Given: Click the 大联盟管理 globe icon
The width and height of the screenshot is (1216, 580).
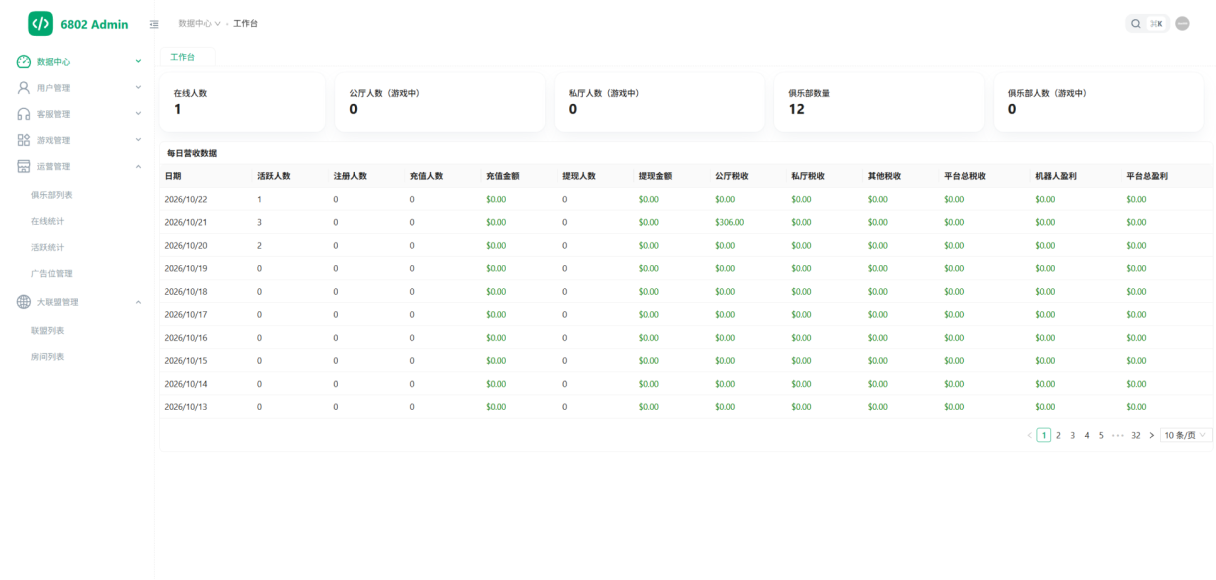Looking at the screenshot, I should 24,302.
